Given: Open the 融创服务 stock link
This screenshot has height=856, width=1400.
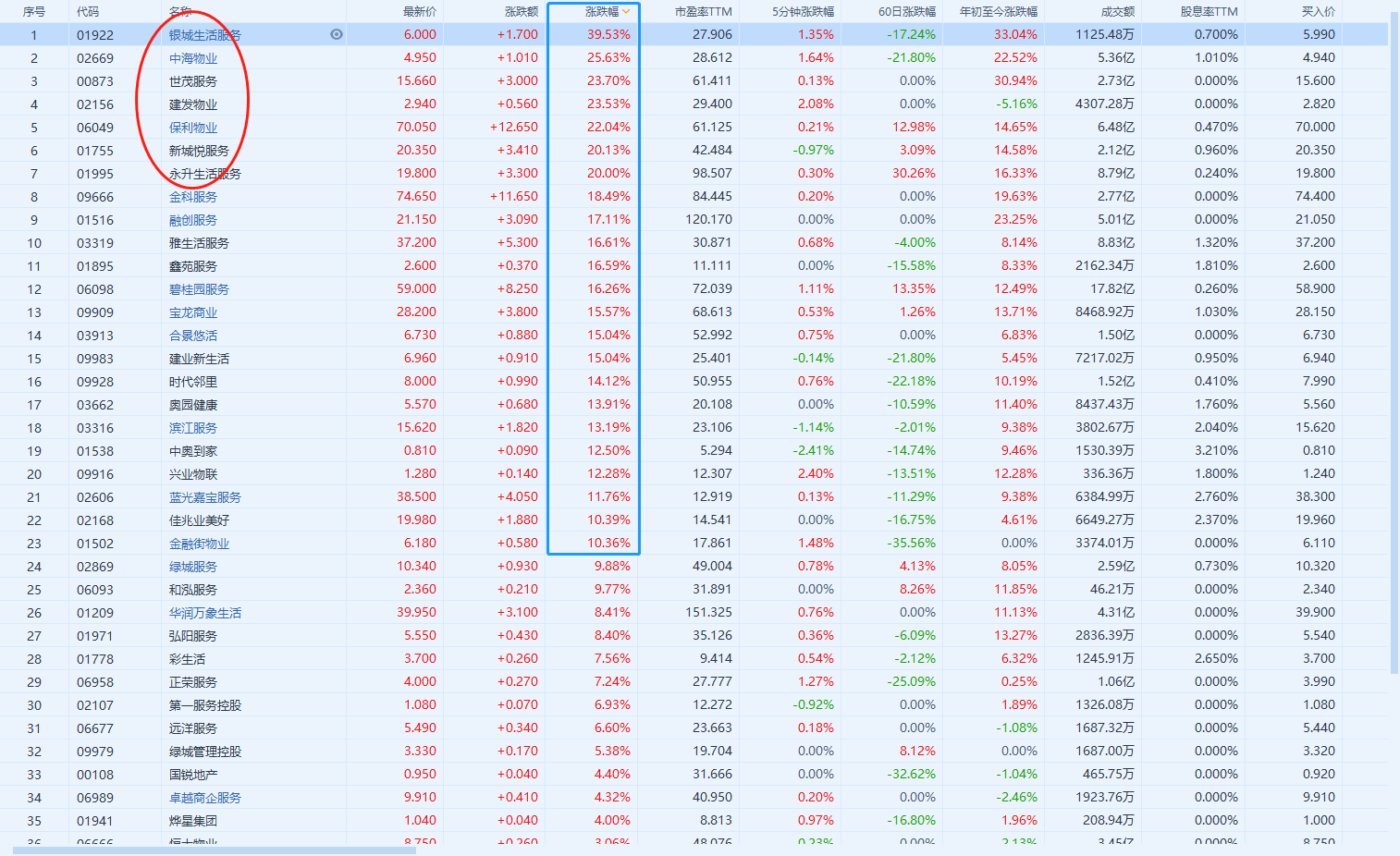Looking at the screenshot, I should tap(193, 220).
